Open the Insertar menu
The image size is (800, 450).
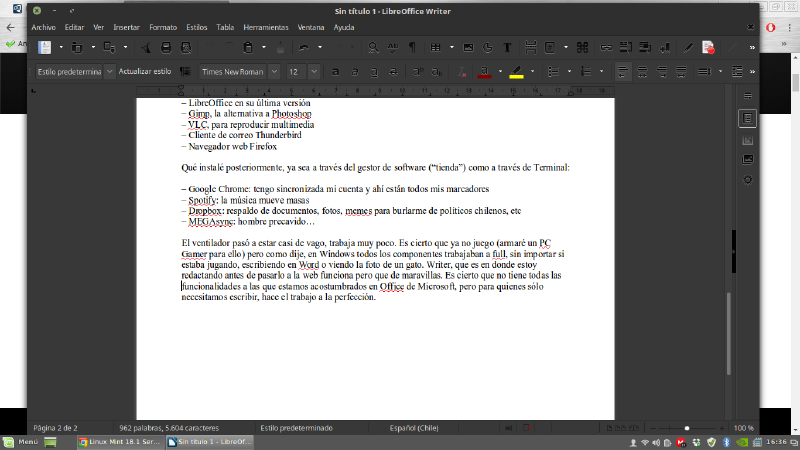[126, 28]
